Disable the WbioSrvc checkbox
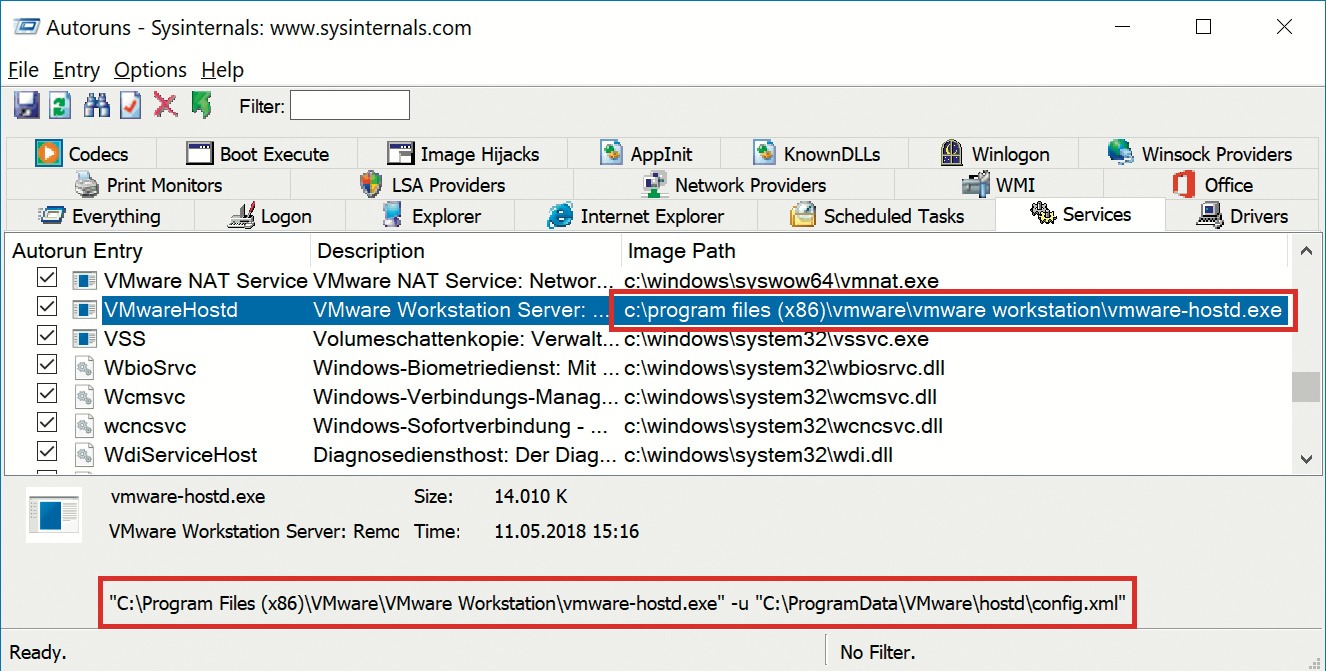This screenshot has width=1326, height=671. (x=47, y=367)
